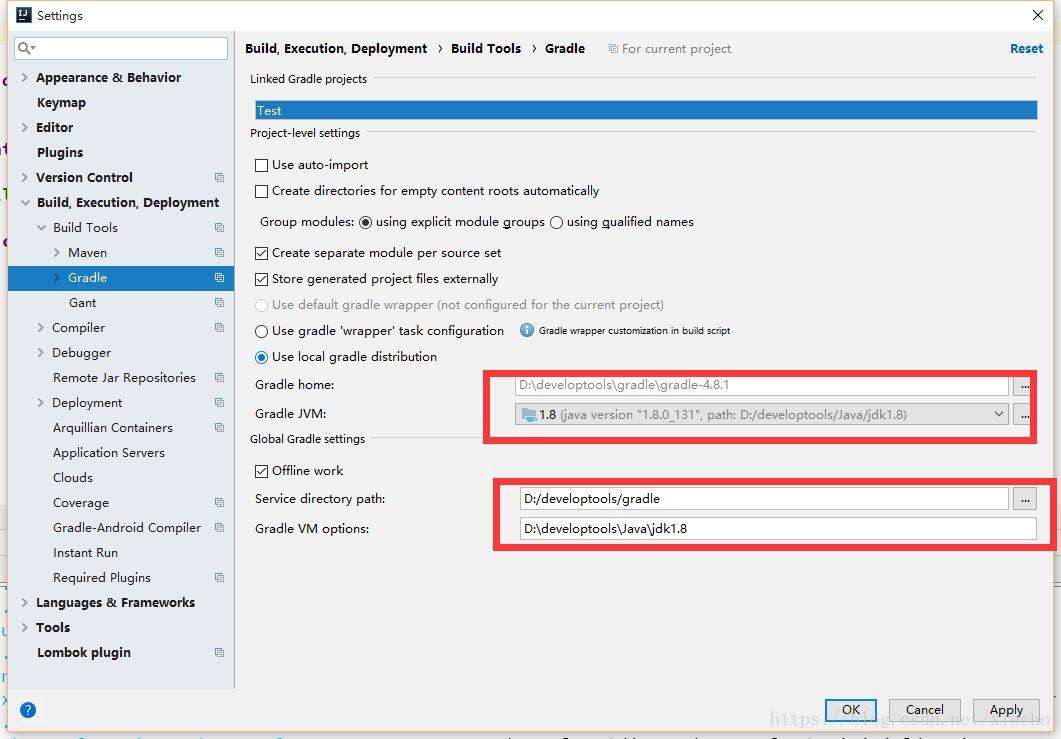
Task: Browse for Gradle JVM path
Action: pos(1024,415)
